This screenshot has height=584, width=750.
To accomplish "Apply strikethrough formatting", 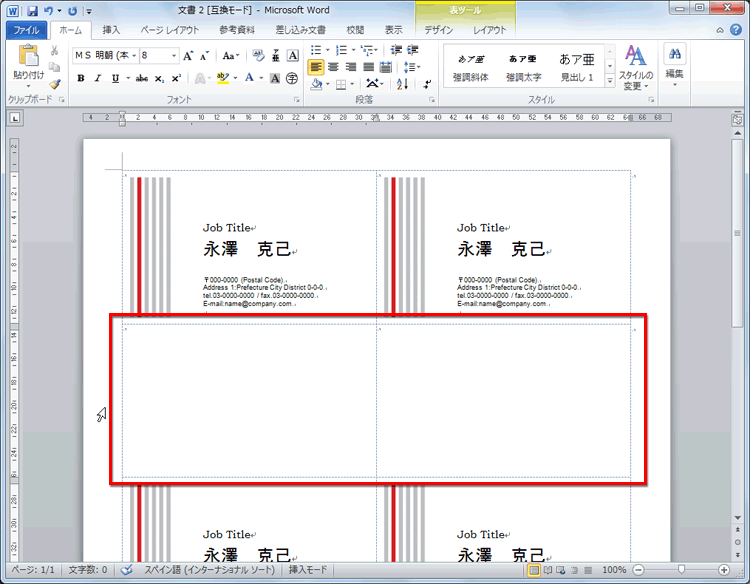I will [x=142, y=78].
